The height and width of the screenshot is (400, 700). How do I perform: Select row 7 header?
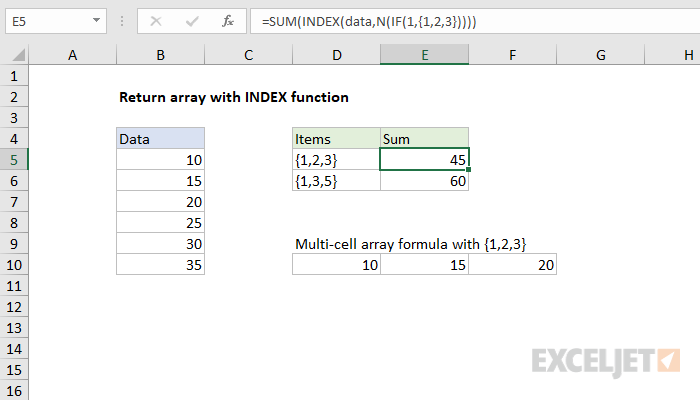point(14,202)
